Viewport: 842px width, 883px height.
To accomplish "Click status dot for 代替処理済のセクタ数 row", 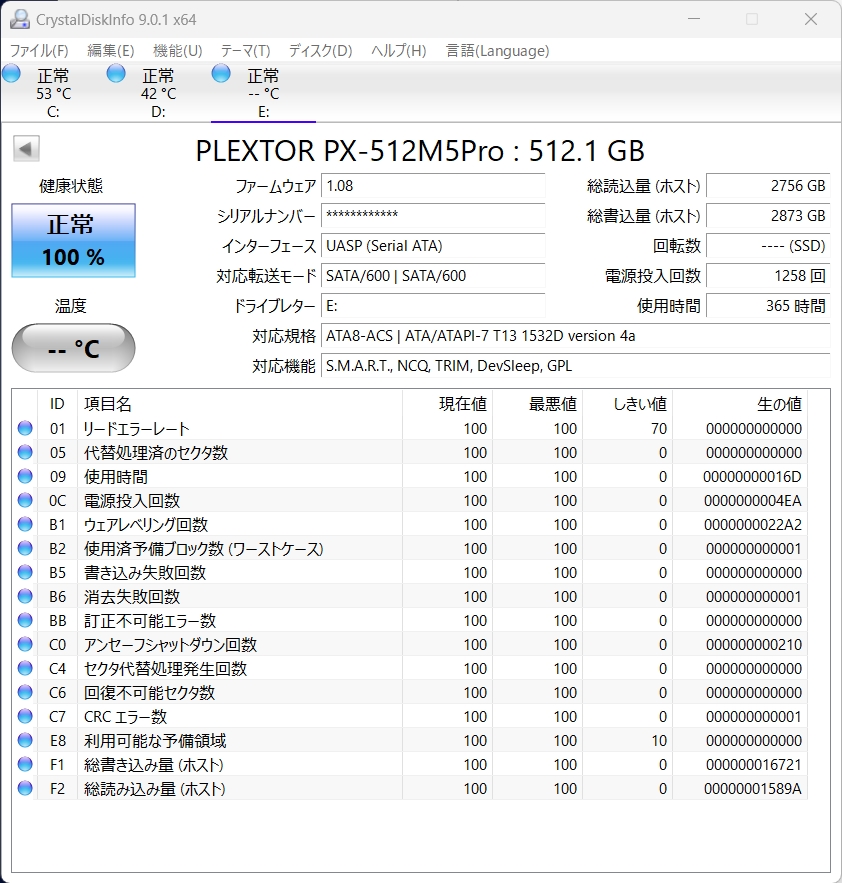I will point(25,452).
